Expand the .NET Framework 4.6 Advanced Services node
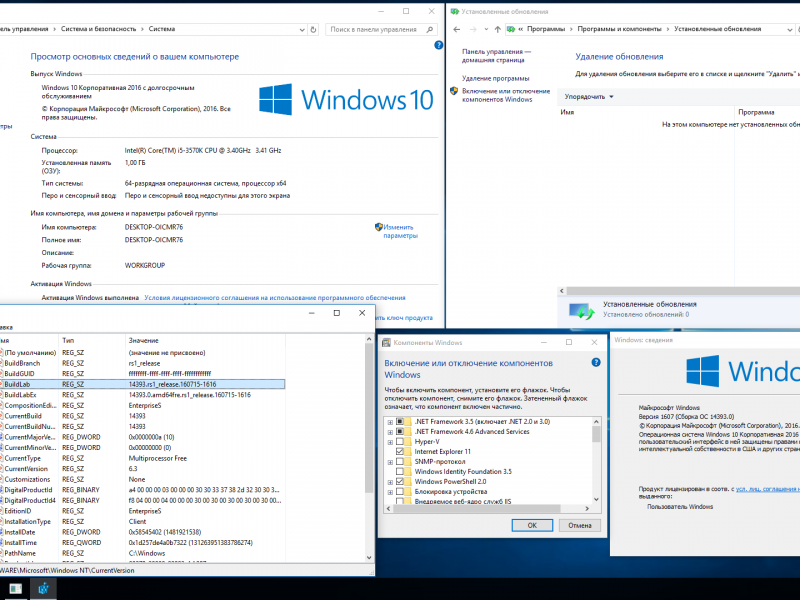This screenshot has width=800, height=600. pyautogui.click(x=390, y=432)
